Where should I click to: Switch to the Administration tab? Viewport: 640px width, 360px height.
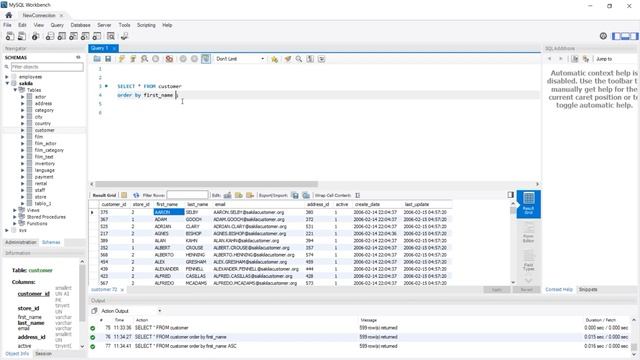coord(20,242)
